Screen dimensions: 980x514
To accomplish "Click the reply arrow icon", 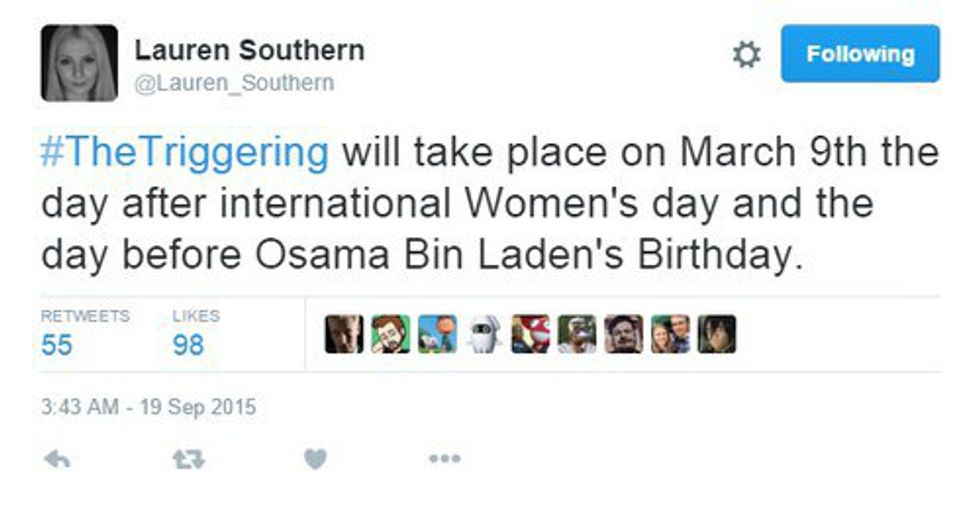I will point(58,459).
